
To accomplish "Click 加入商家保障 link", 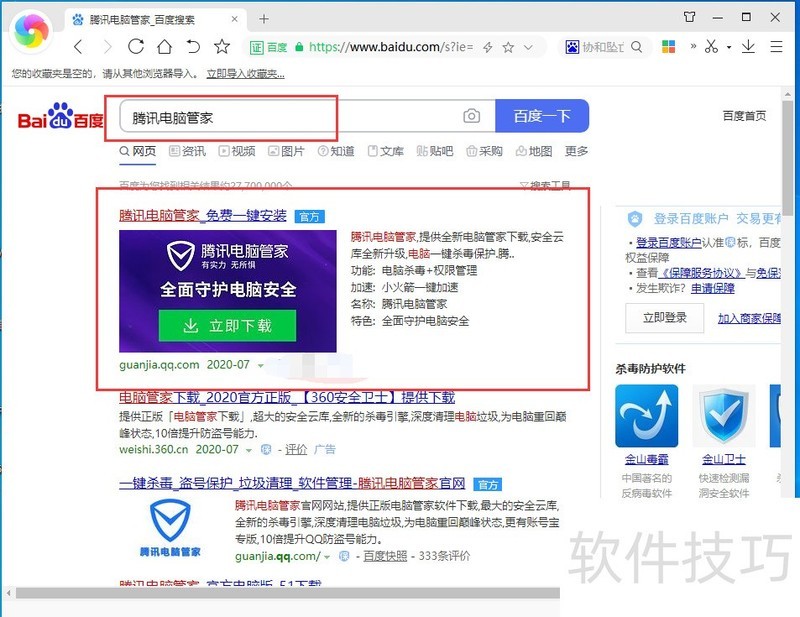I will [749, 318].
